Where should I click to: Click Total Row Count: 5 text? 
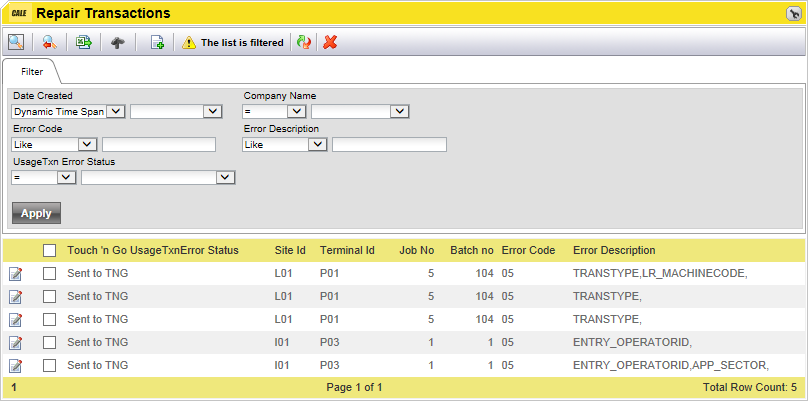point(750,387)
